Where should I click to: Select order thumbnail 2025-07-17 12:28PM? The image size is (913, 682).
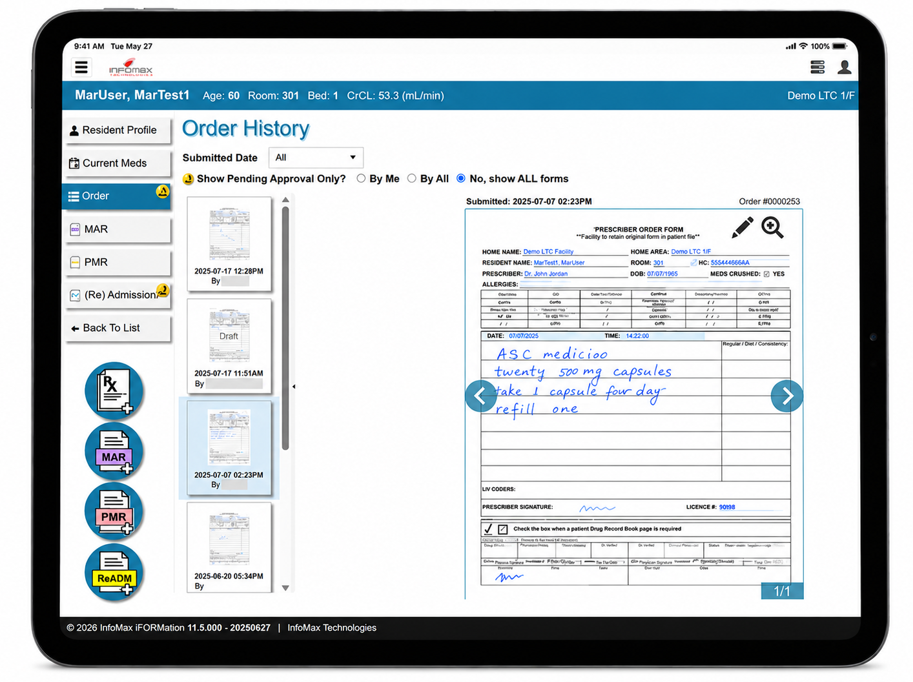coord(229,243)
